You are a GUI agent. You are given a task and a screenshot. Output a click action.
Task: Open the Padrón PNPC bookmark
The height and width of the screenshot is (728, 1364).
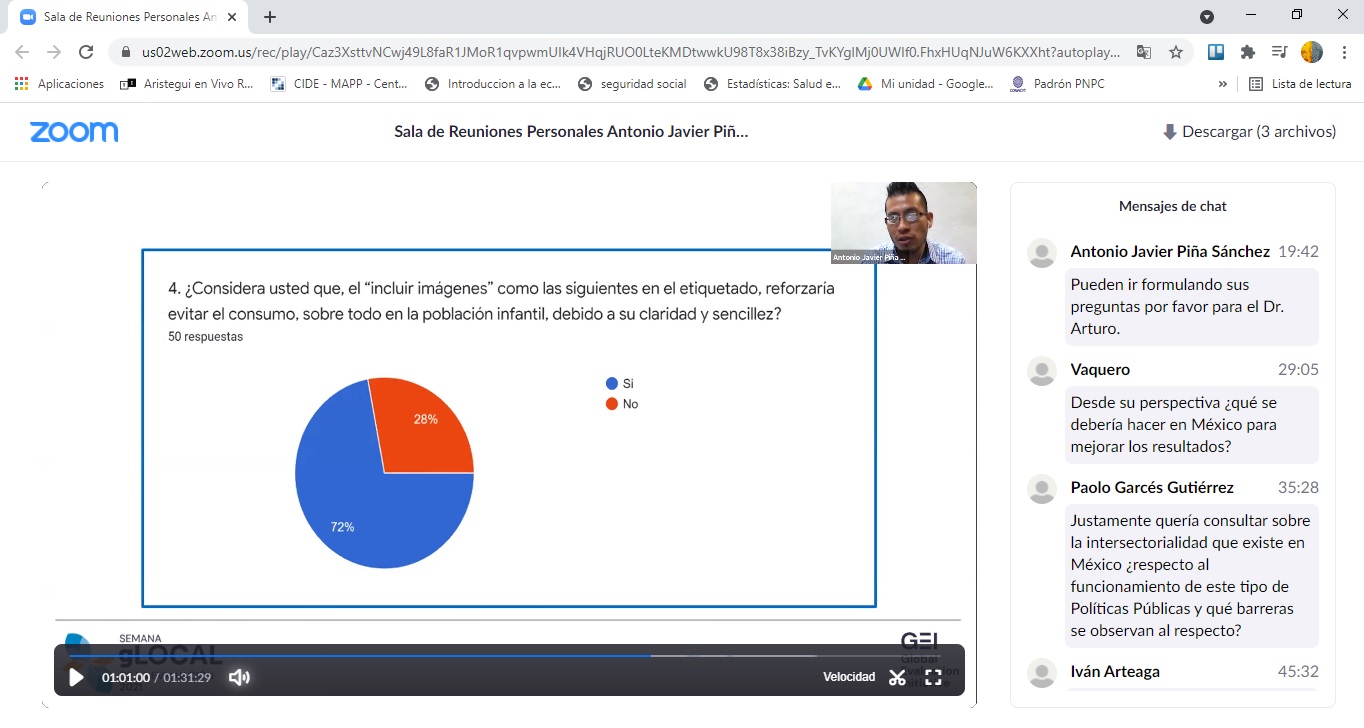click(1058, 84)
